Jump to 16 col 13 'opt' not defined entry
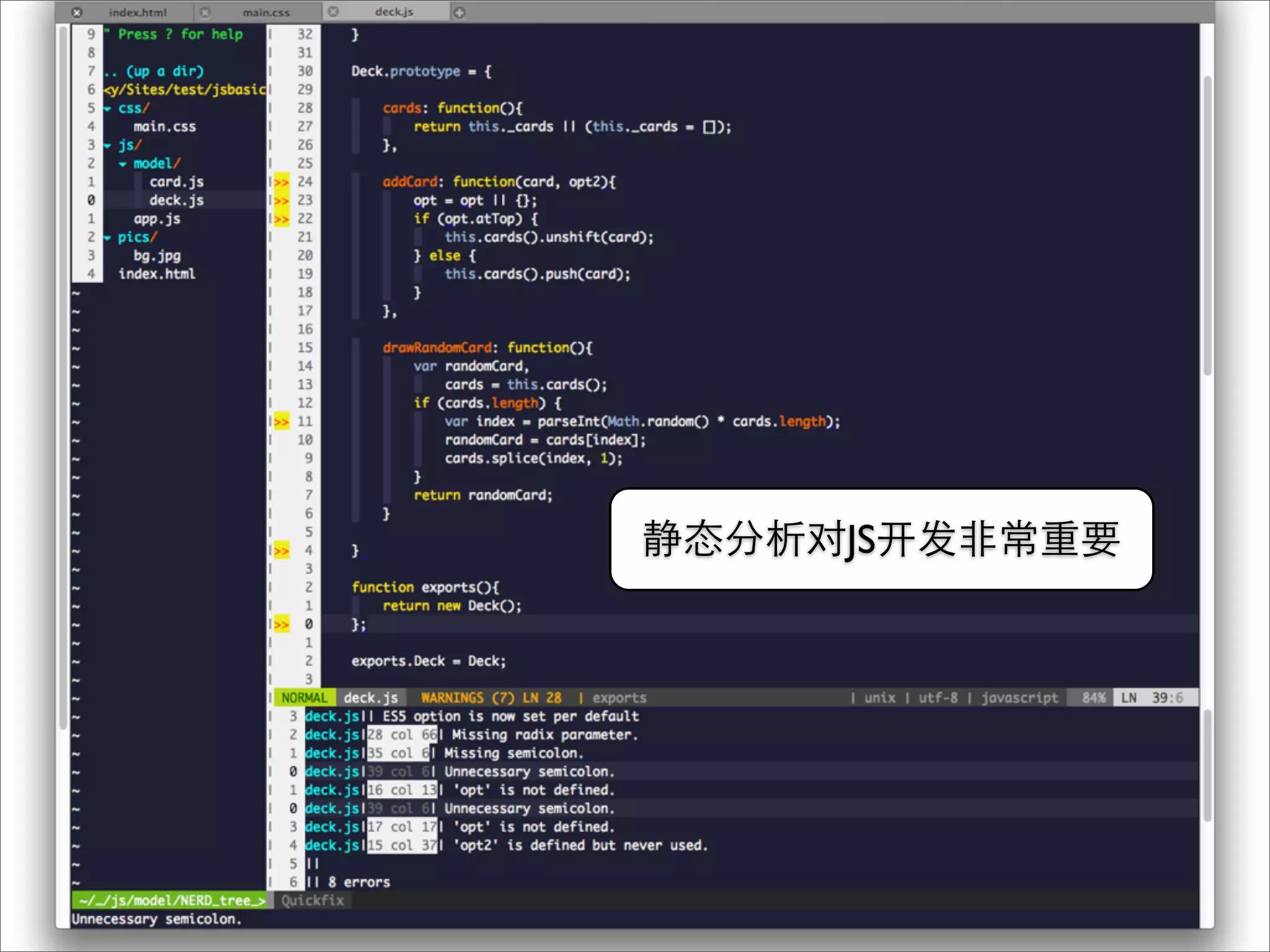This screenshot has height=952, width=1270. [x=460, y=790]
